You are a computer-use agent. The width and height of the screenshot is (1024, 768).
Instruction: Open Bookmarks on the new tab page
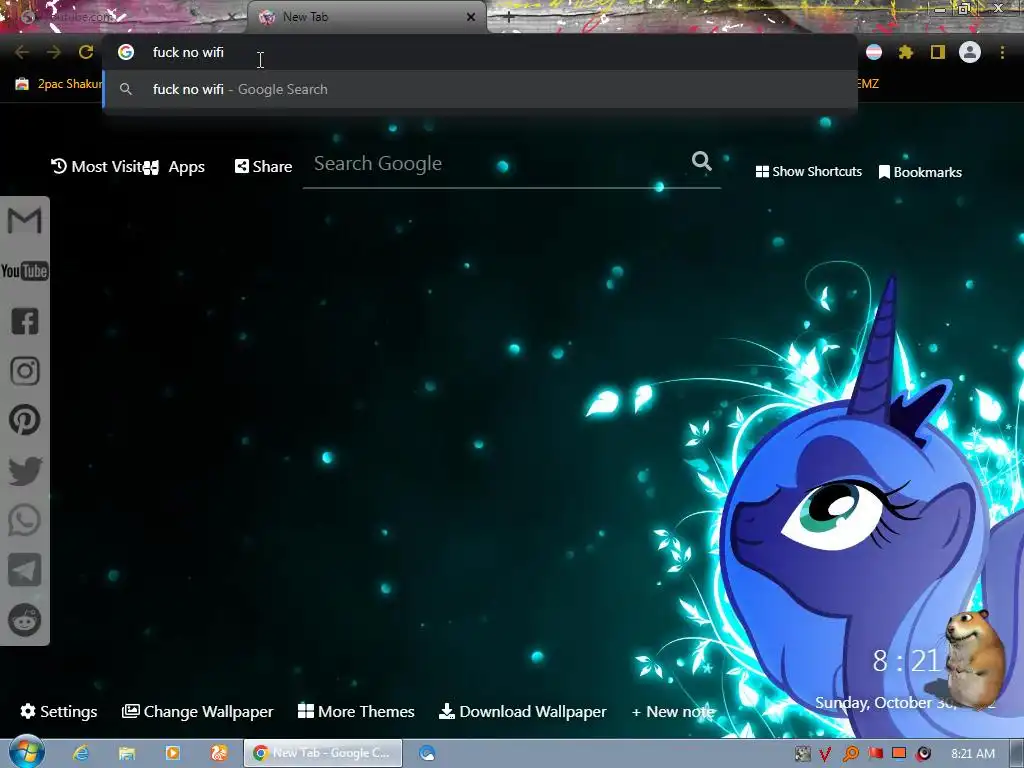(x=920, y=172)
